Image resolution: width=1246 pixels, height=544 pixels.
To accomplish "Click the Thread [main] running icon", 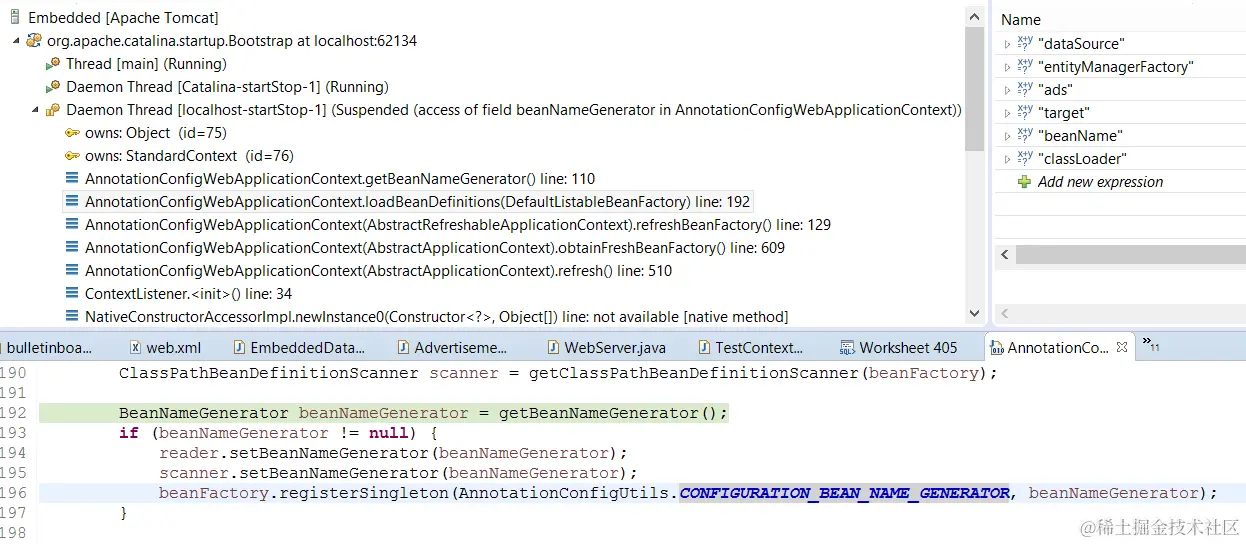I will tap(53, 64).
